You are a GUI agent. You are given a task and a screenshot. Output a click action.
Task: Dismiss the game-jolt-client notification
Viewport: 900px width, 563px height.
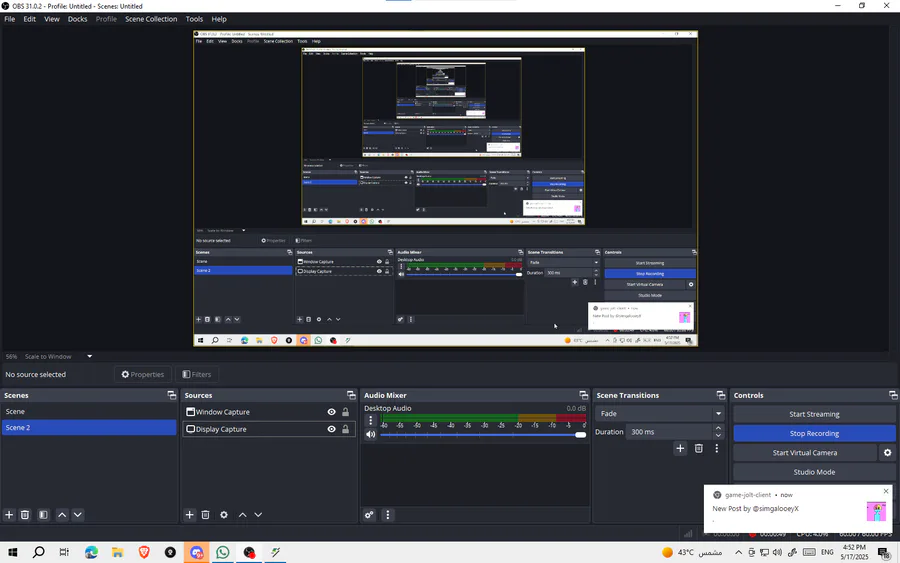tap(886, 491)
